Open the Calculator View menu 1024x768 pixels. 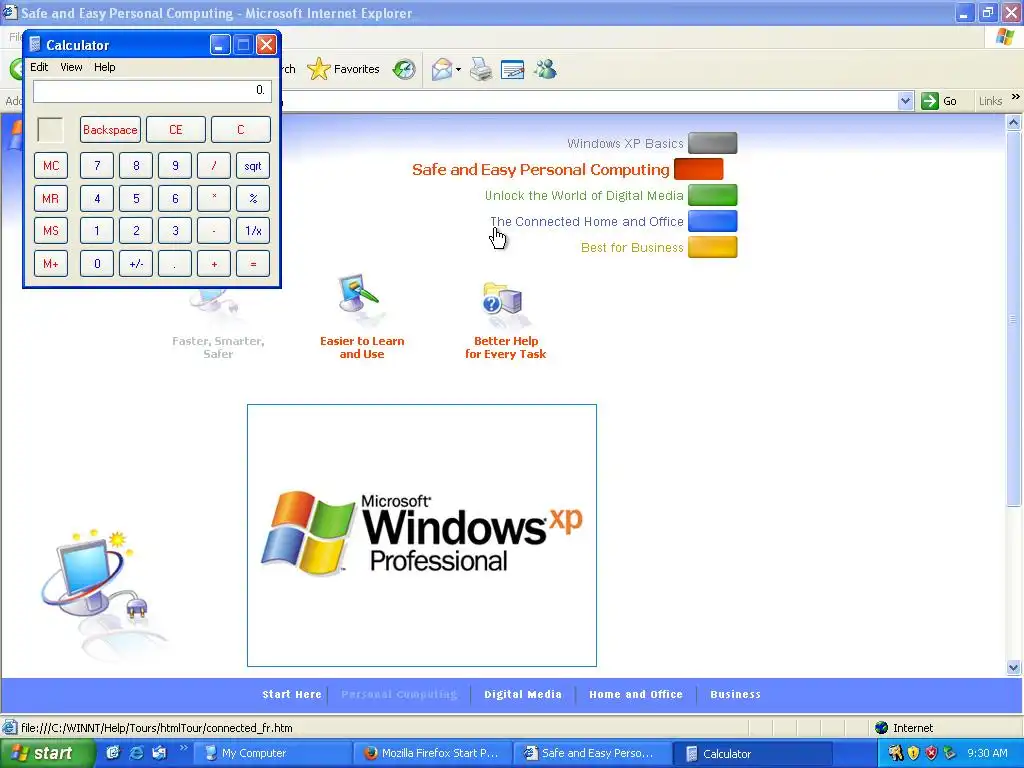[x=71, y=67]
